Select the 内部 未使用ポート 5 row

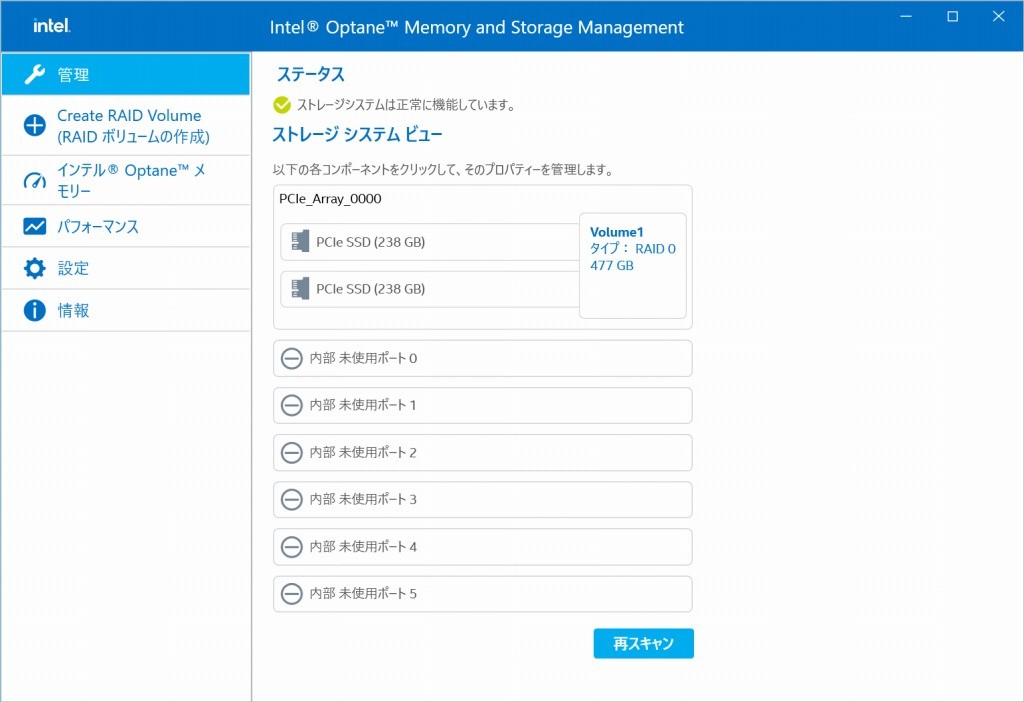[x=482, y=593]
